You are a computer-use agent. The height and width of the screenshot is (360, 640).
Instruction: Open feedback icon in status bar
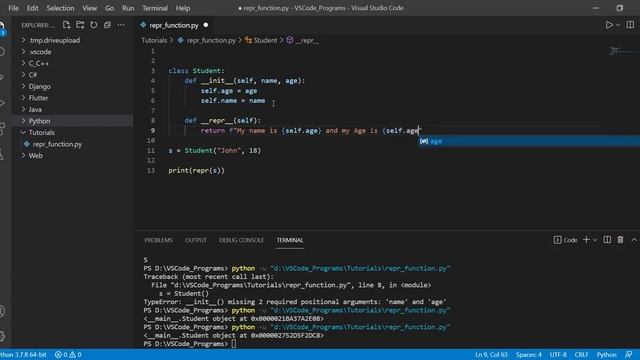coord(629,355)
